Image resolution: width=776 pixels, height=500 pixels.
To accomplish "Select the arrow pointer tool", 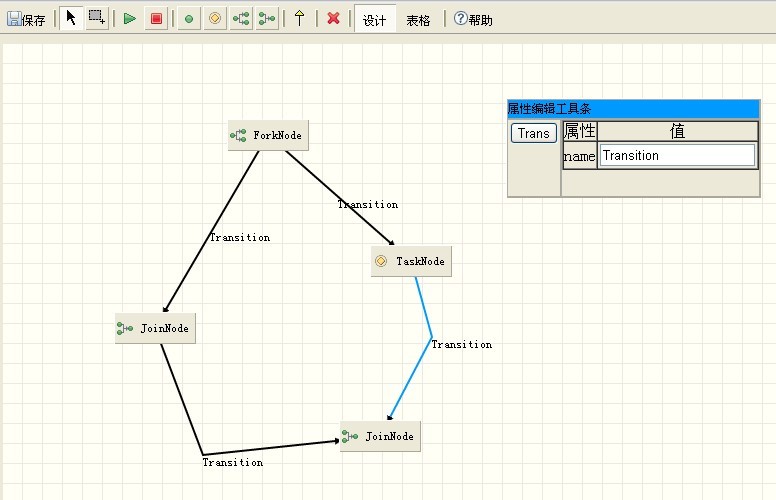I will 71,18.
